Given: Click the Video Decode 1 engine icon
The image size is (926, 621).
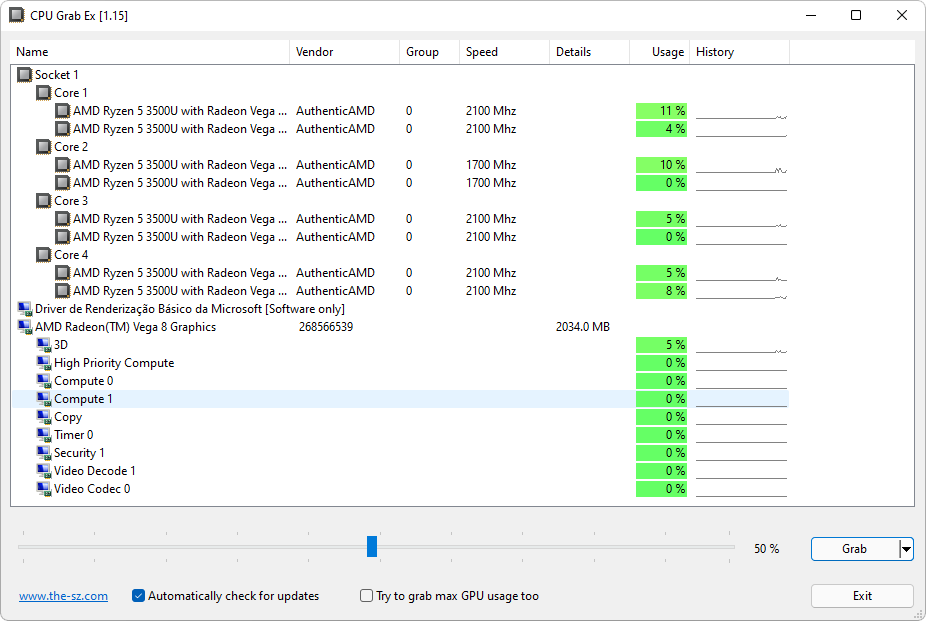Looking at the screenshot, I should pyautogui.click(x=44, y=471).
